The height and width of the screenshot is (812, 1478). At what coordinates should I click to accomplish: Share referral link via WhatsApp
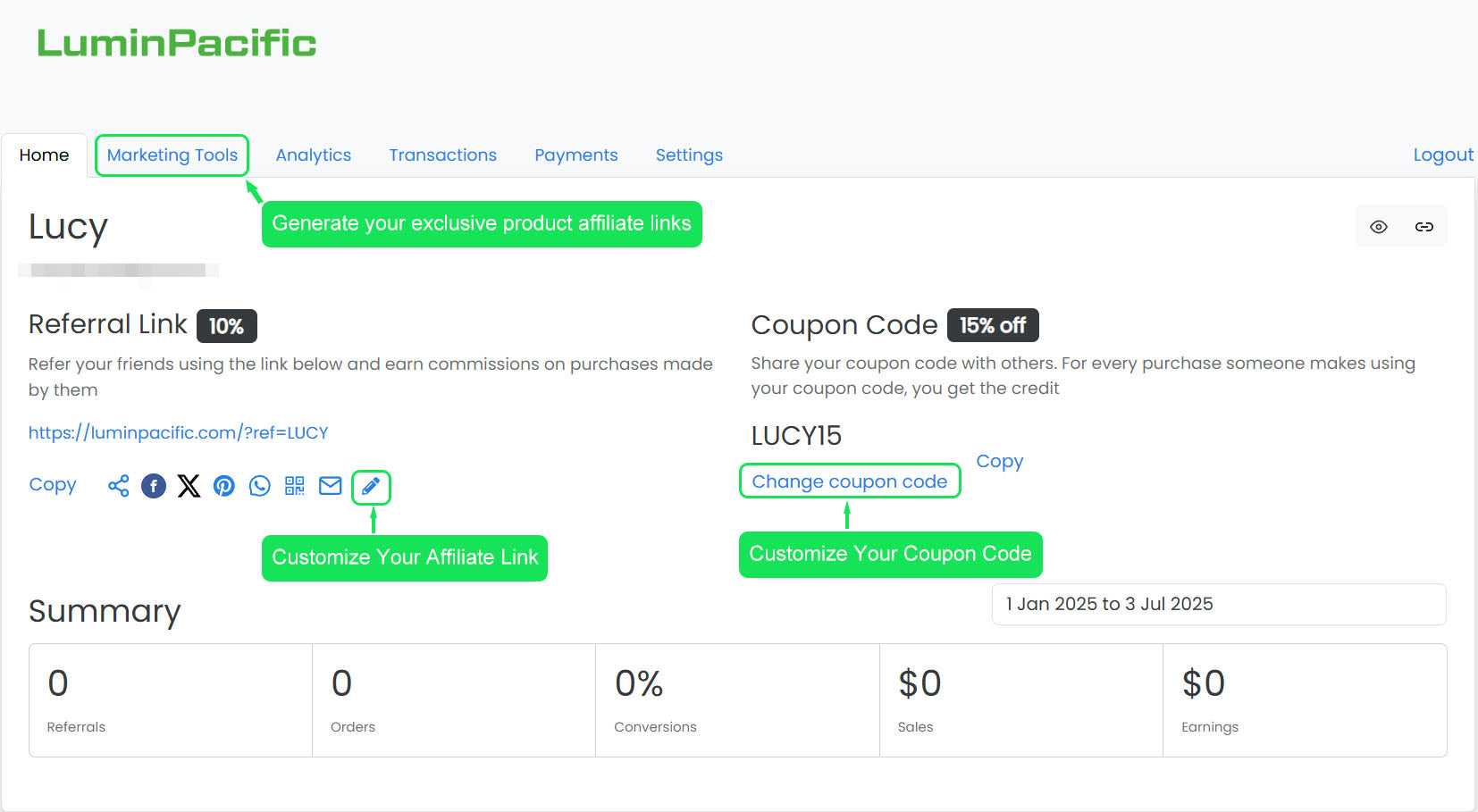point(259,486)
